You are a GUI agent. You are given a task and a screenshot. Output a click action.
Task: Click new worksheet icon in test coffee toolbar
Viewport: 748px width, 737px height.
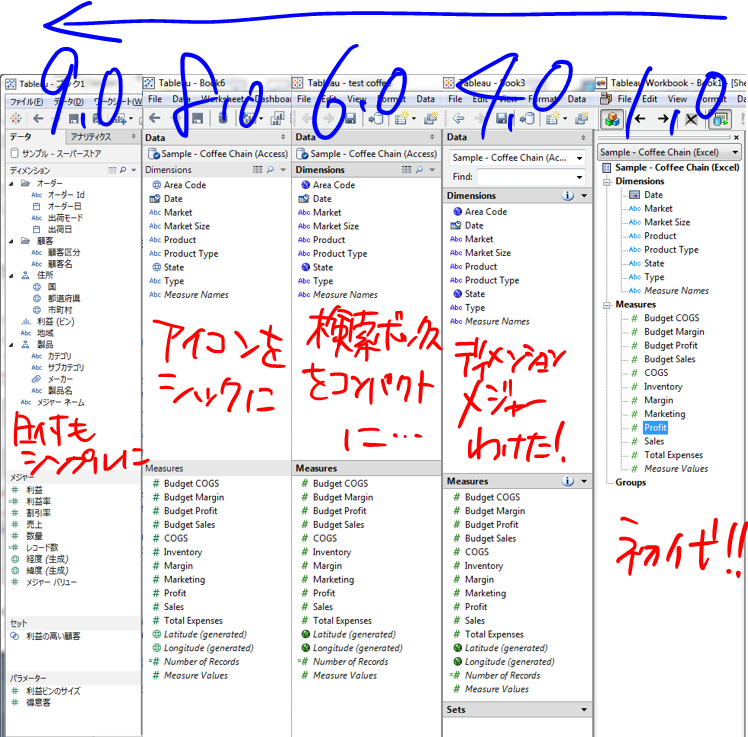click(x=402, y=118)
